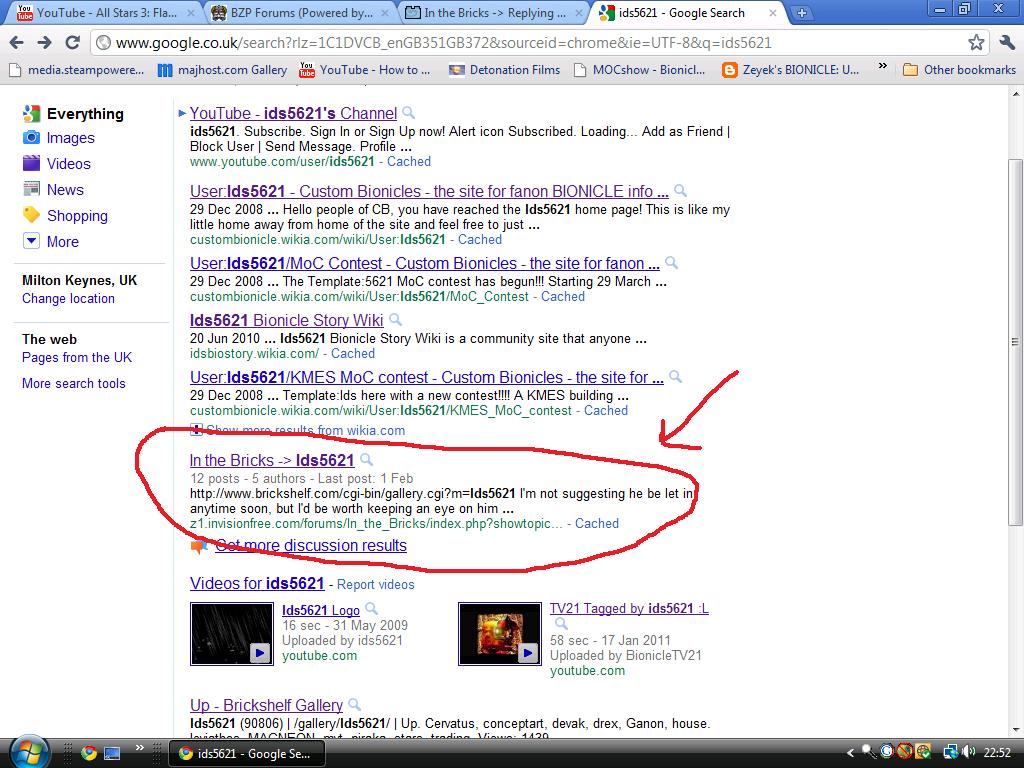Open the Other bookmarks folder

pyautogui.click(x=959, y=69)
